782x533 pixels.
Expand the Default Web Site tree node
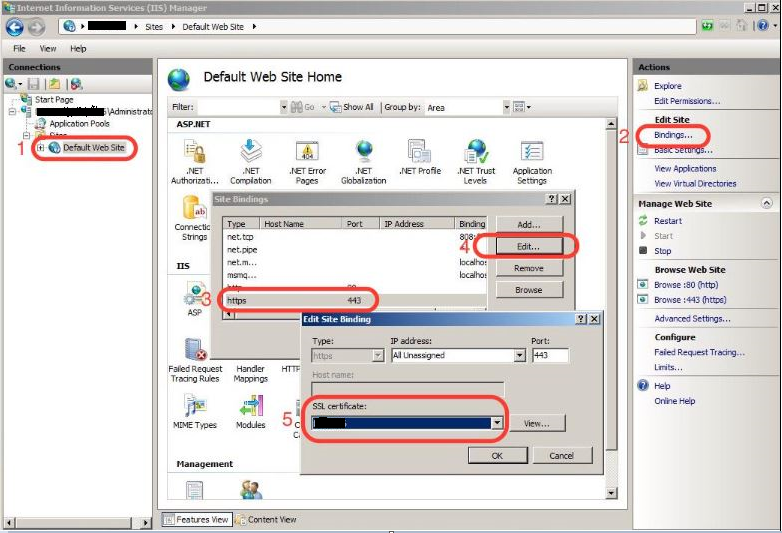(x=41, y=148)
